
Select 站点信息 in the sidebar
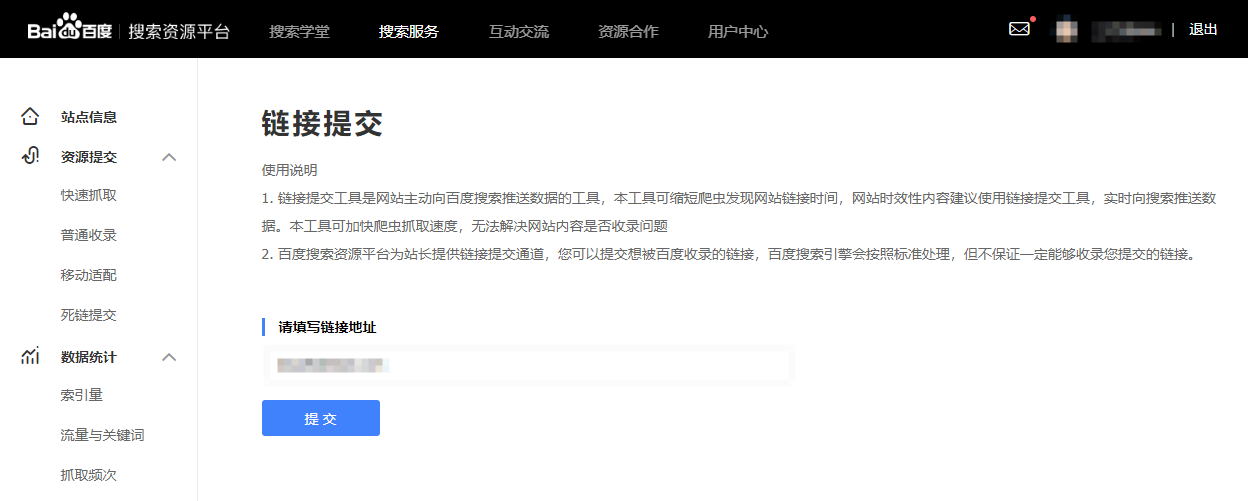(x=89, y=117)
